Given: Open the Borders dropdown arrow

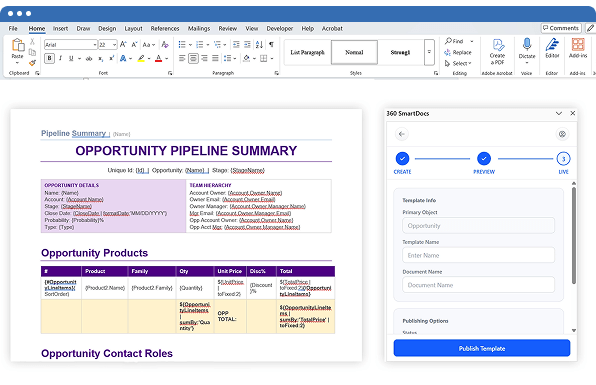Looking at the screenshot, I should (x=272, y=59).
